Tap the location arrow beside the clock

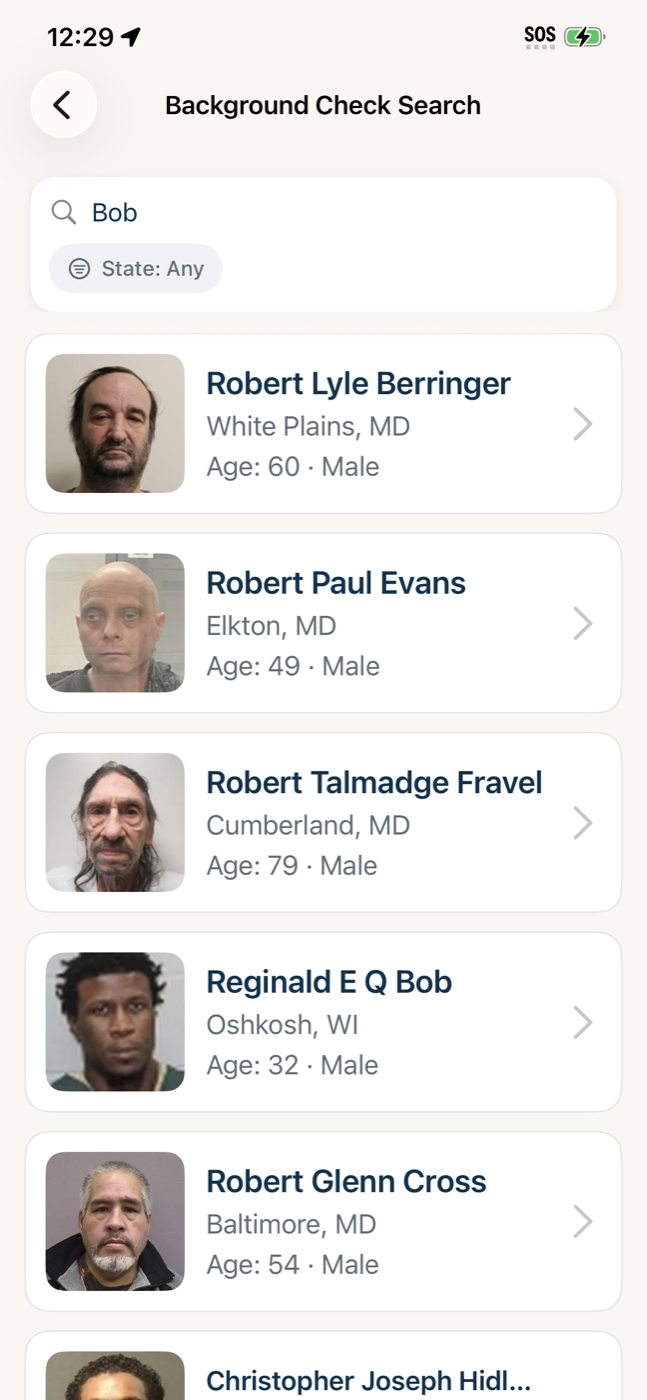(x=131, y=37)
